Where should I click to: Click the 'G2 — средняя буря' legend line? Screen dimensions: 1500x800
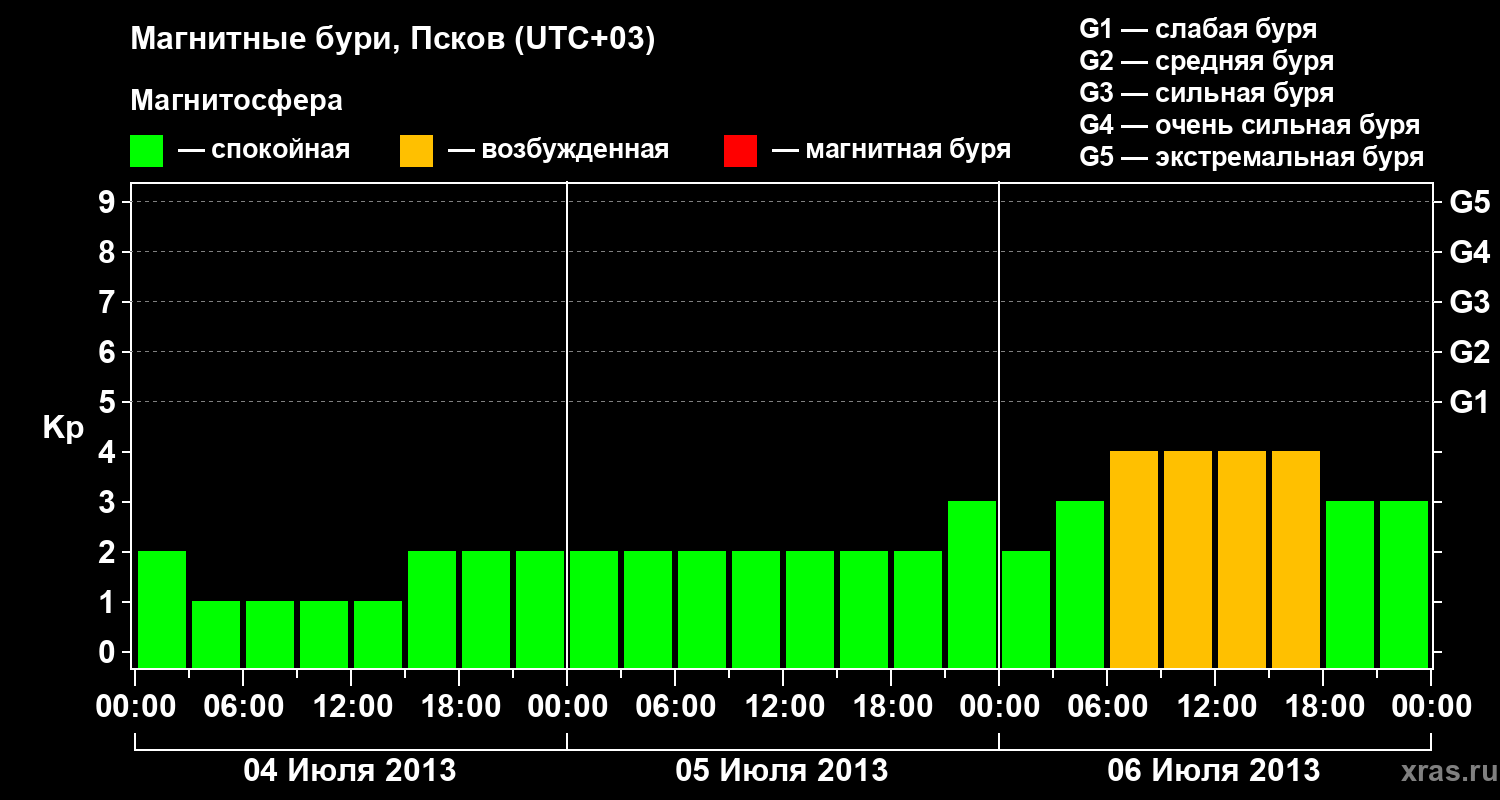coord(1207,61)
